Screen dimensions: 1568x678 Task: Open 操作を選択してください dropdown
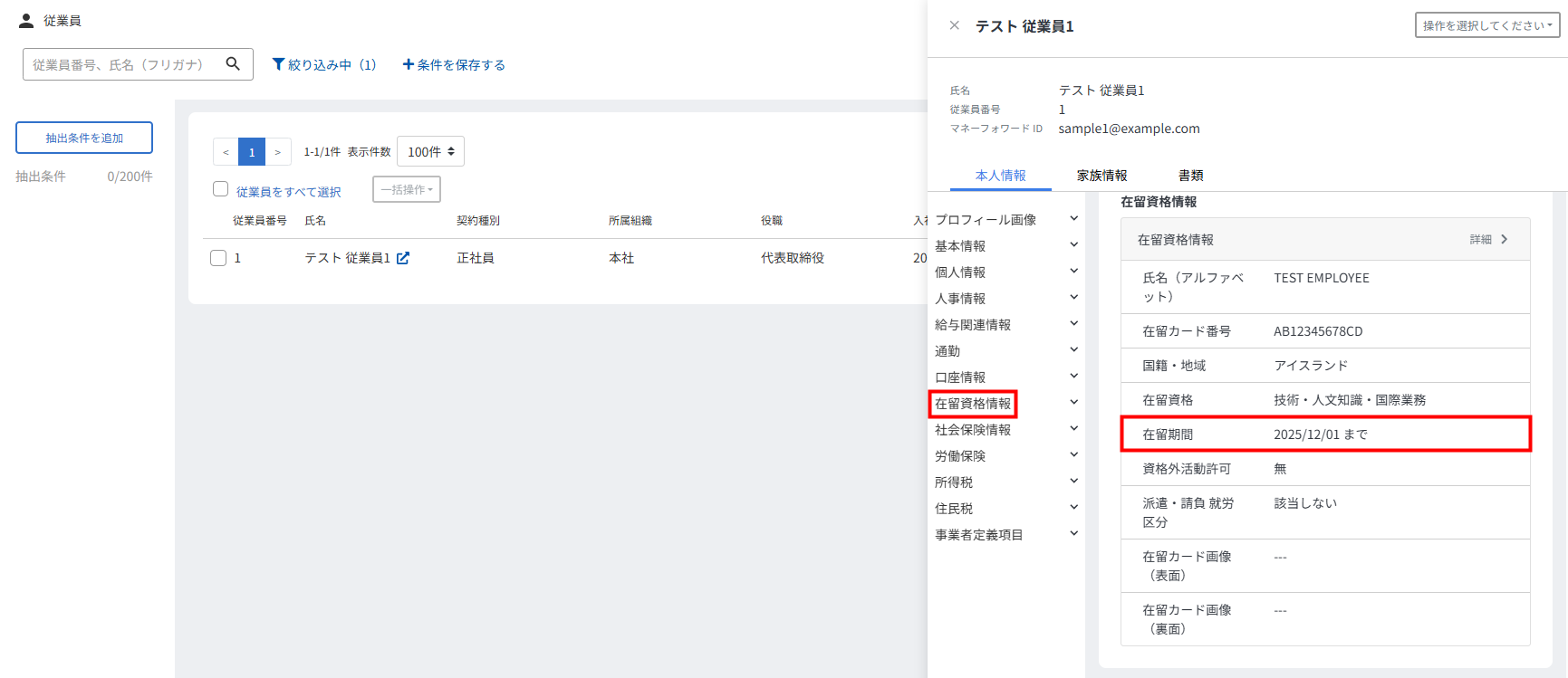click(1486, 25)
